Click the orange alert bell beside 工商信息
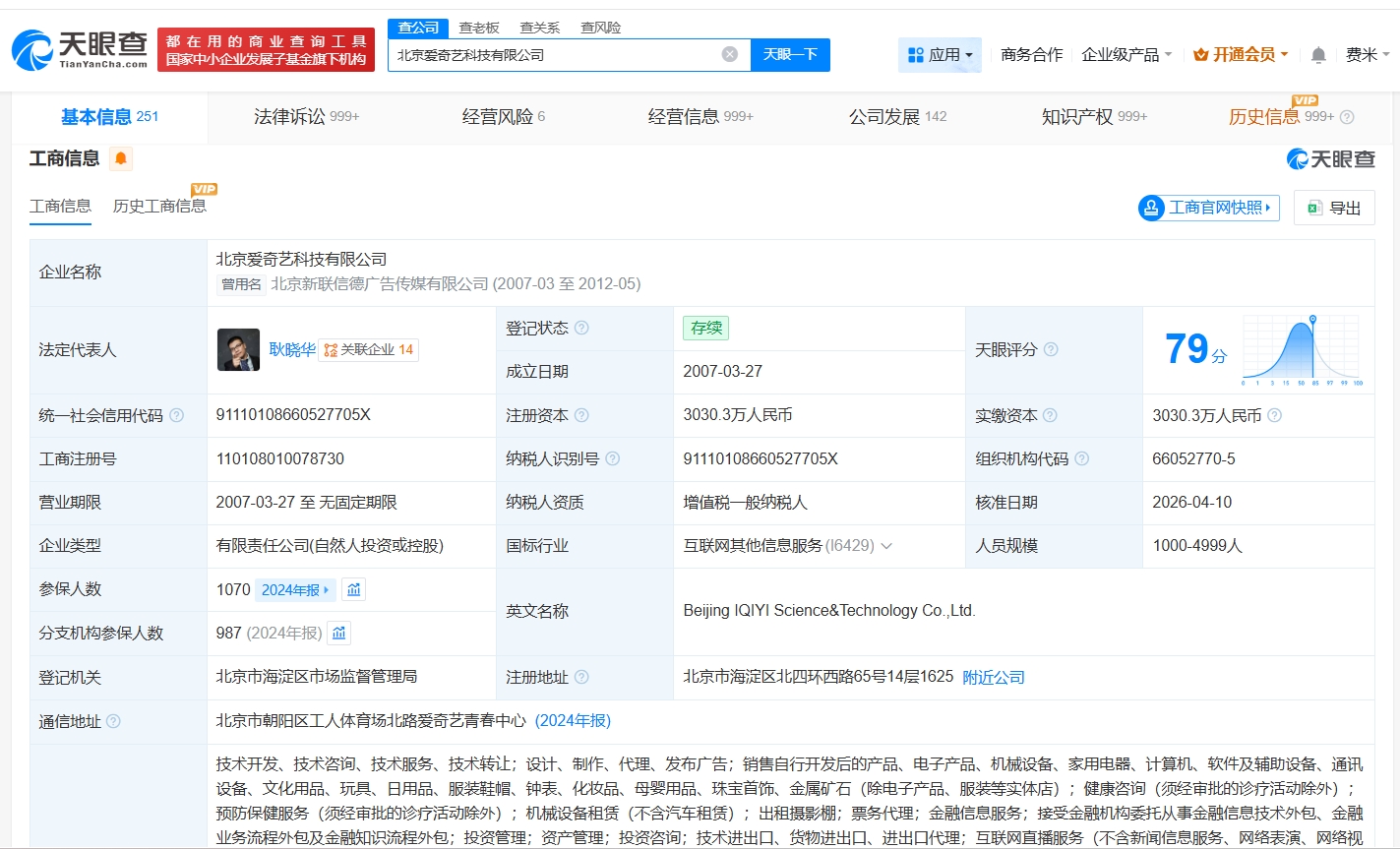Viewport: 1400px width, 849px height. pos(122,157)
